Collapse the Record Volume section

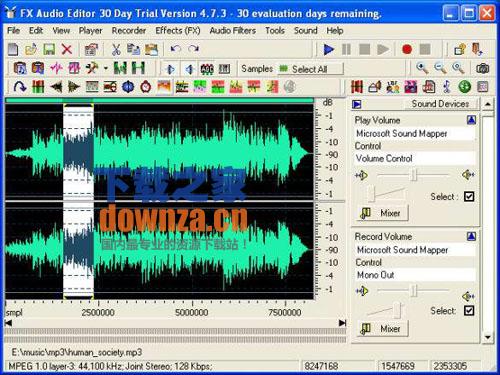click(471, 236)
